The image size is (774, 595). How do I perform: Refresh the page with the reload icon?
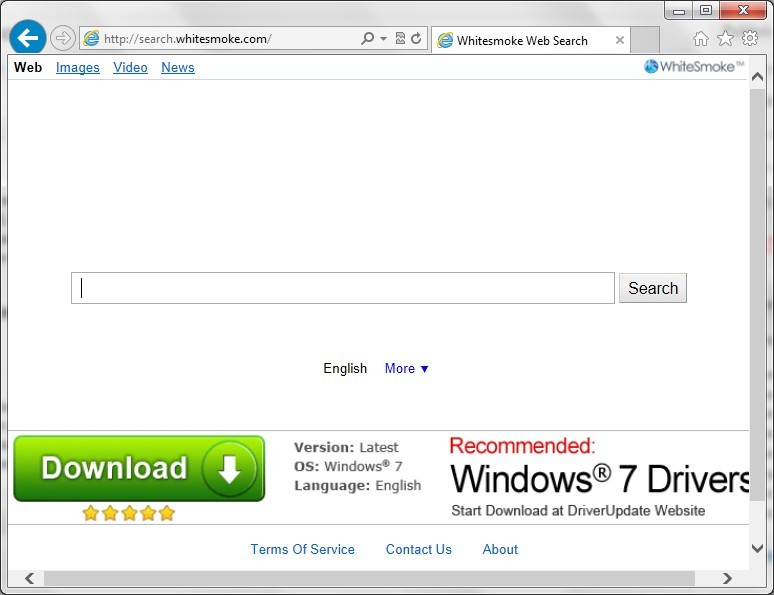coord(416,39)
